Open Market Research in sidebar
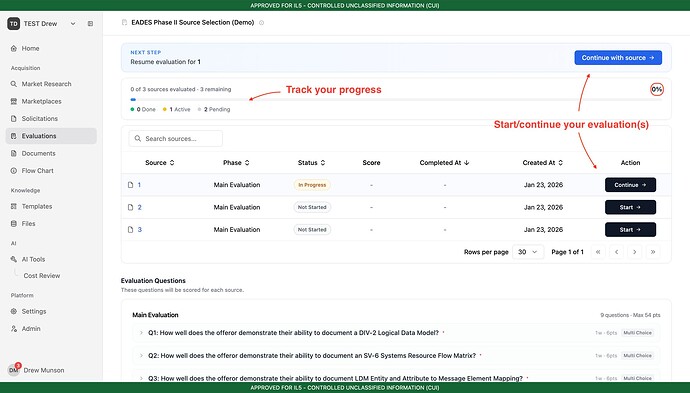 51,84
